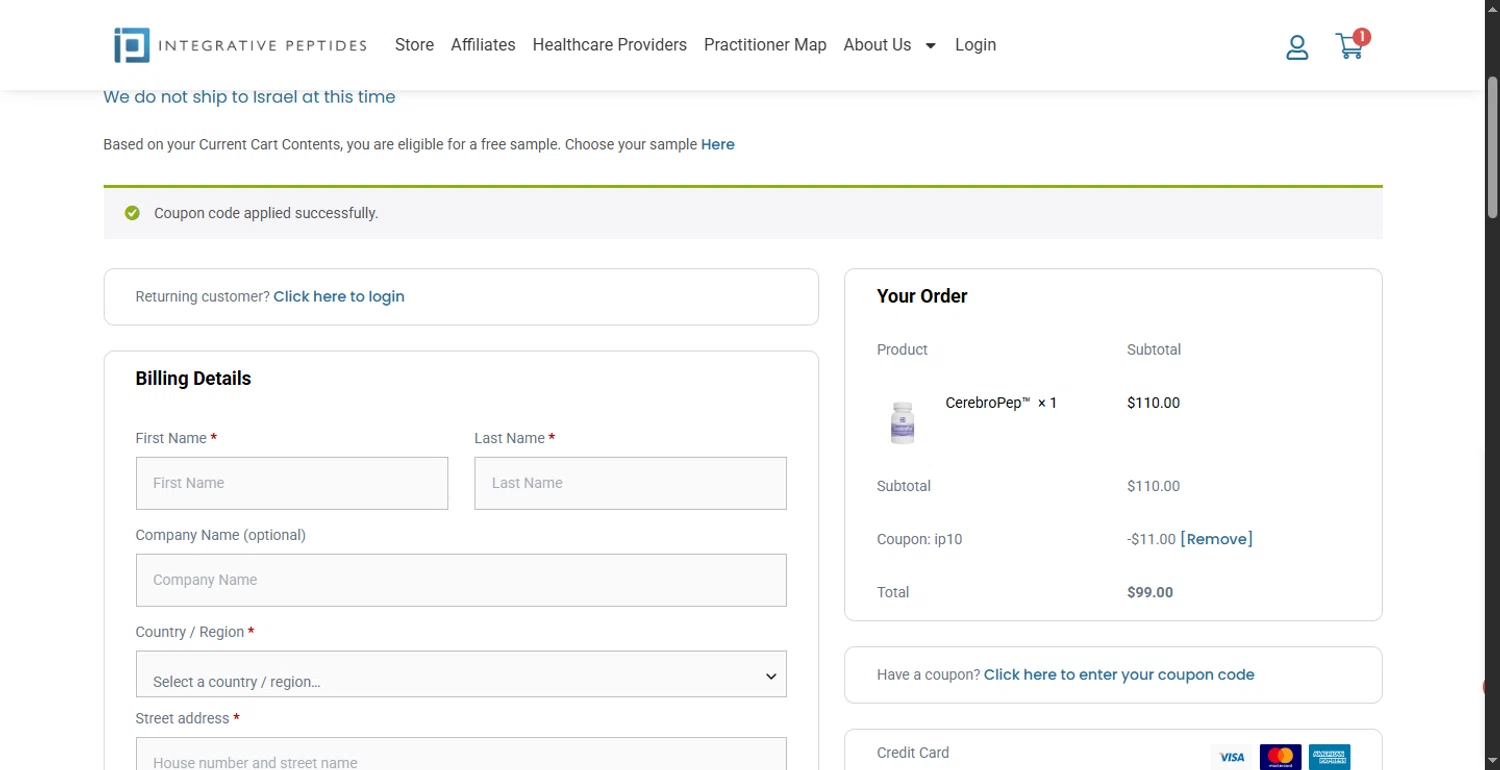The width and height of the screenshot is (1500, 770).
Task: Click the cart badge showing 1 item
Action: [1361, 37]
